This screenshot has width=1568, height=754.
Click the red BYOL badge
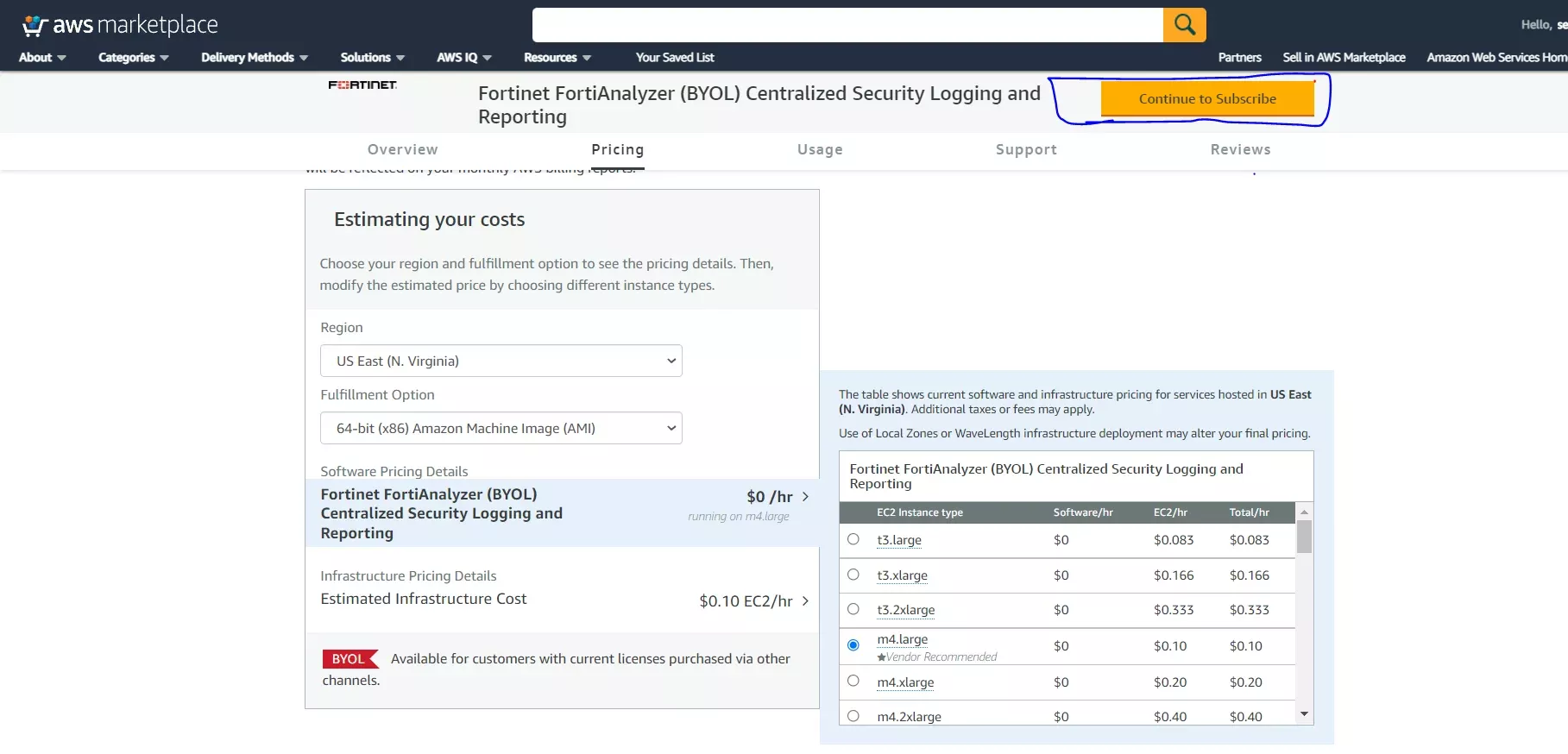(349, 659)
